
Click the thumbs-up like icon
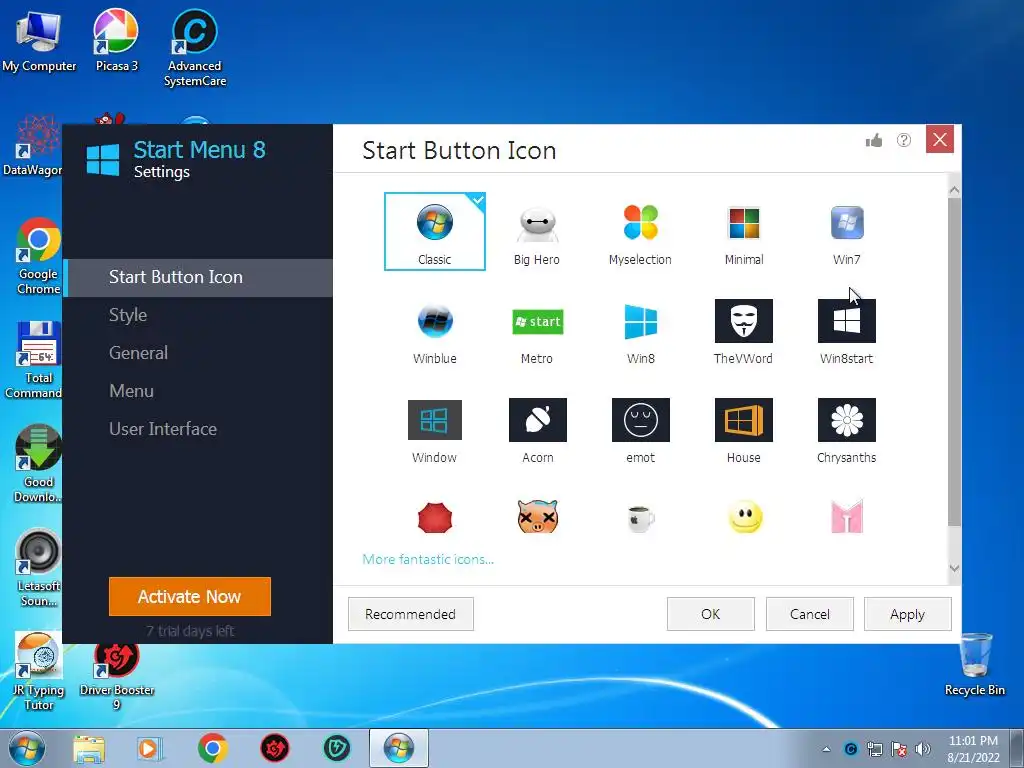874,140
